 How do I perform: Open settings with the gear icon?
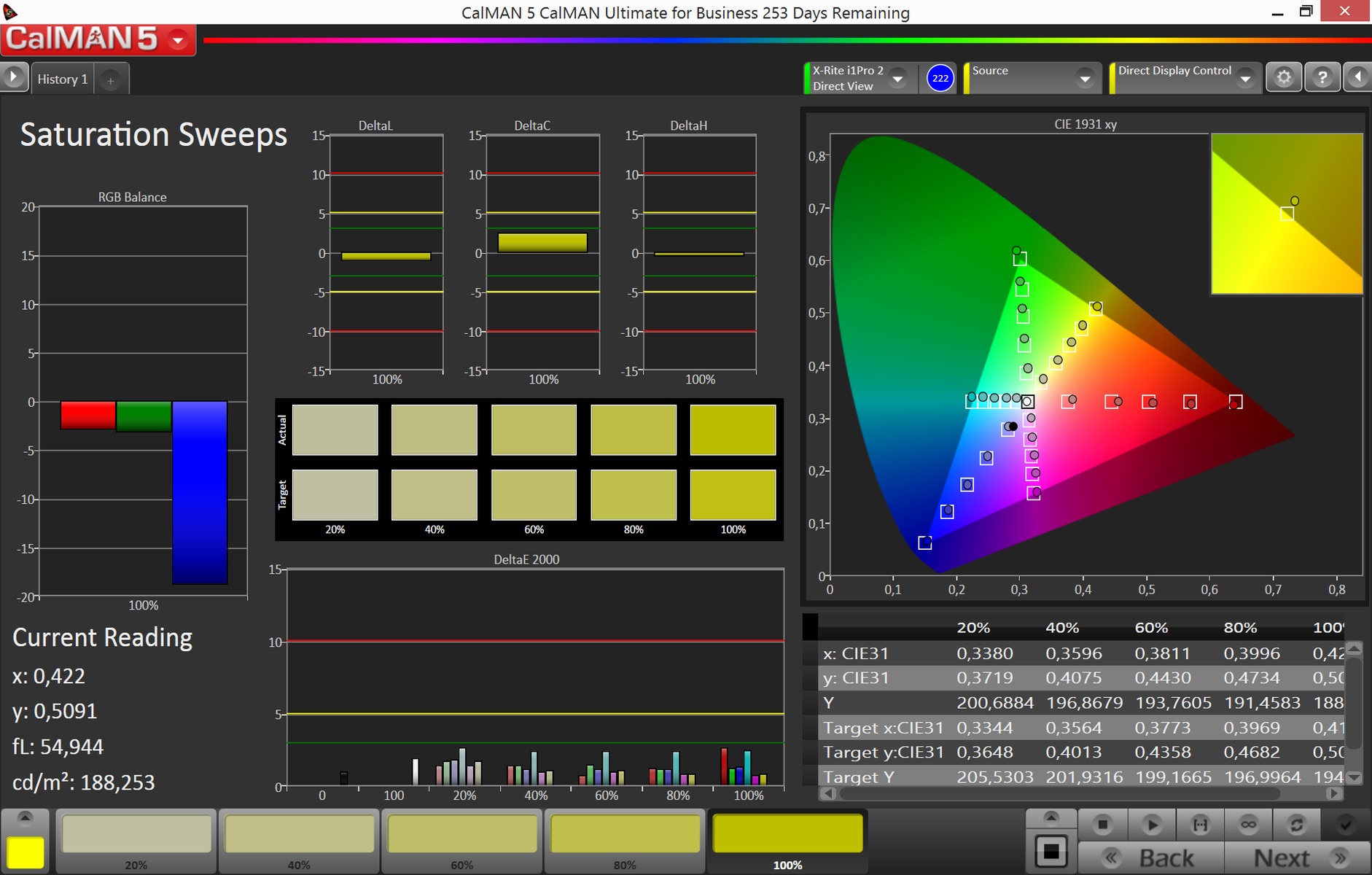tap(1284, 77)
